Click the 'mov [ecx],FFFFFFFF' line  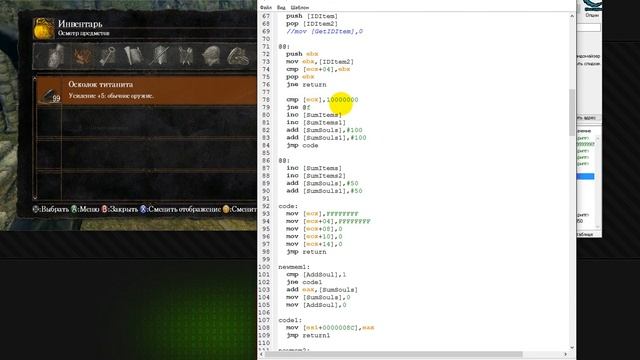322,214
